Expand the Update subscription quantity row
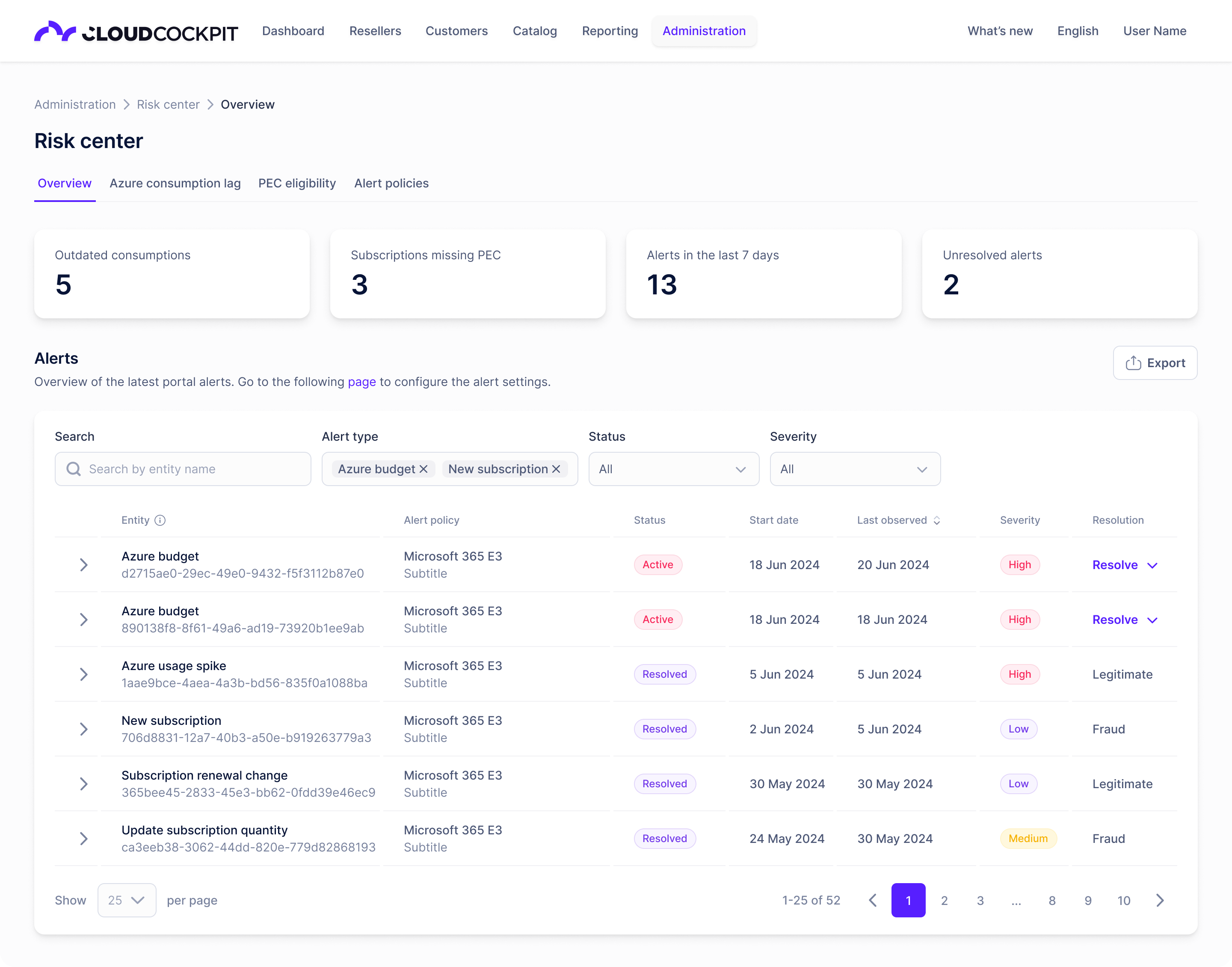Image resolution: width=1232 pixels, height=967 pixels. pos(84,839)
